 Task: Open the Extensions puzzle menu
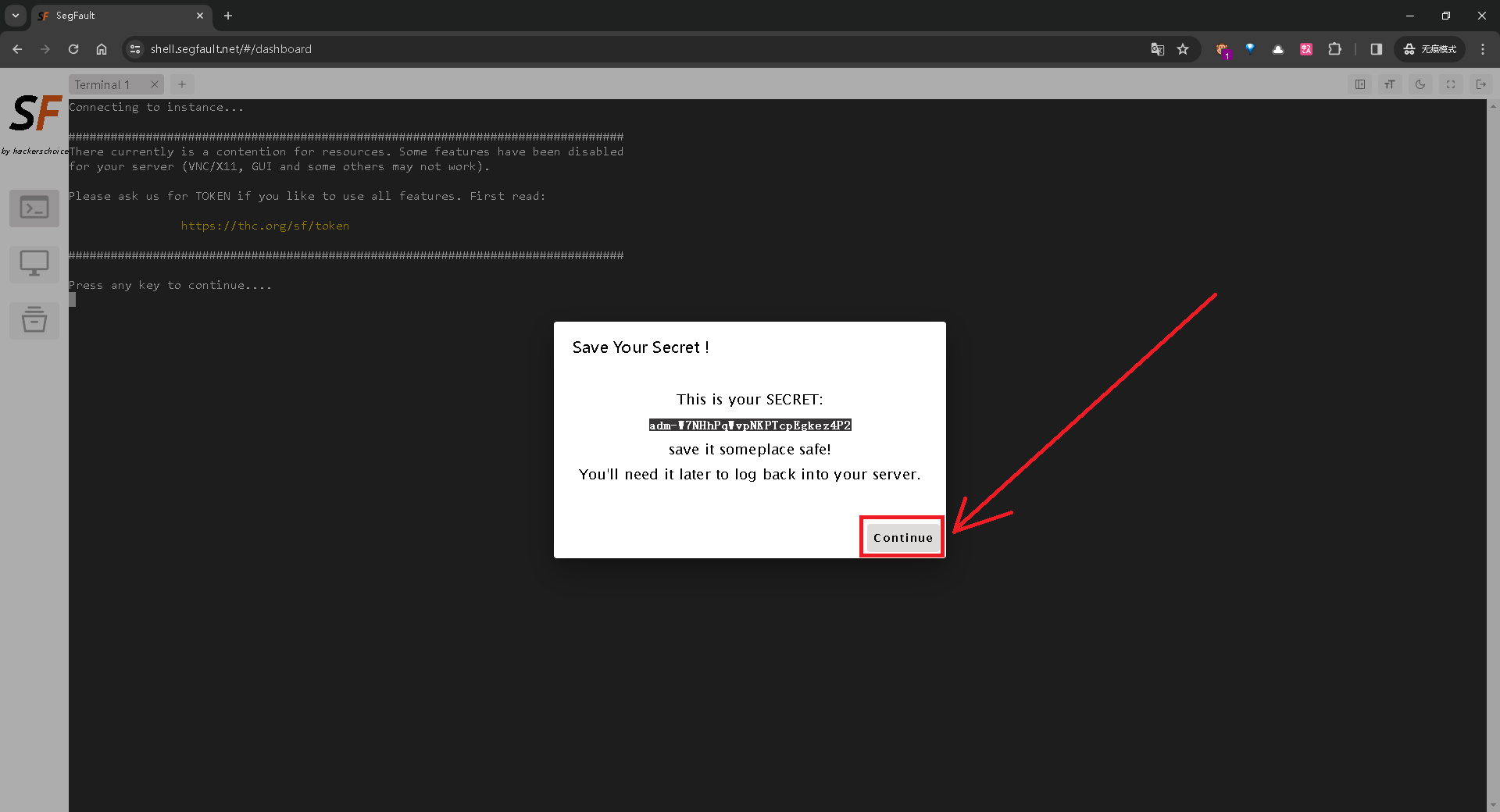click(x=1334, y=49)
